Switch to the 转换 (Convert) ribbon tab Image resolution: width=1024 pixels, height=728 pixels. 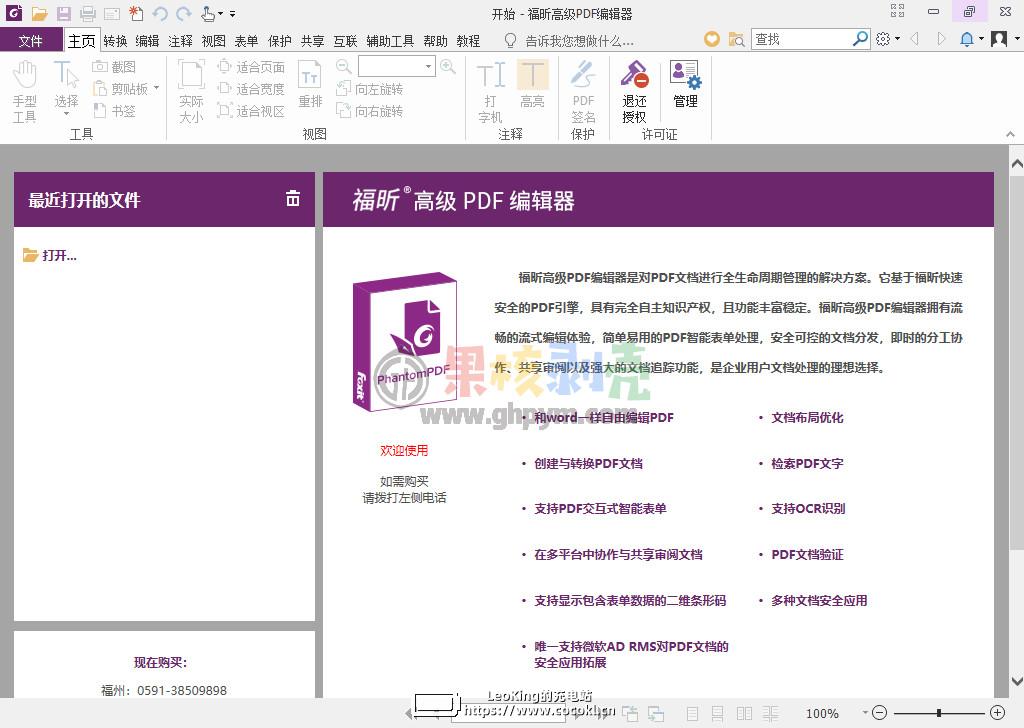pyautogui.click(x=115, y=41)
